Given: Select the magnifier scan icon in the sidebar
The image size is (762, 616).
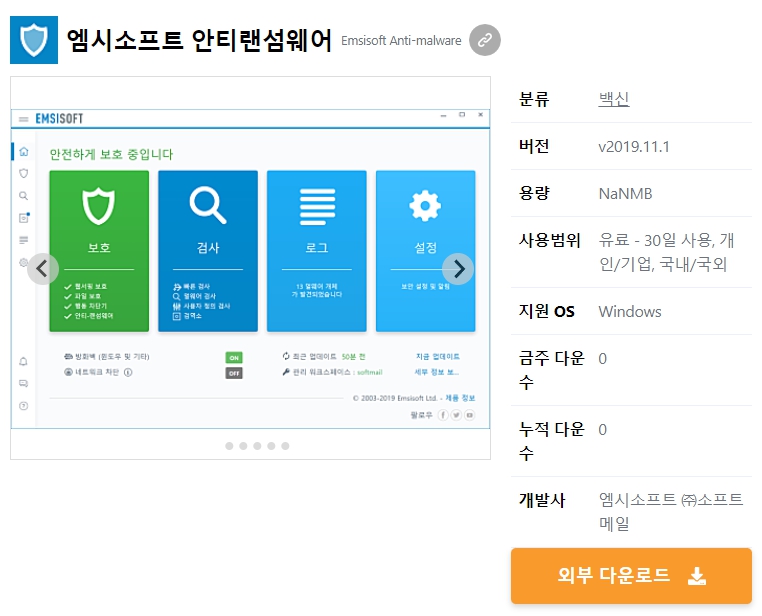Looking at the screenshot, I should point(23,196).
